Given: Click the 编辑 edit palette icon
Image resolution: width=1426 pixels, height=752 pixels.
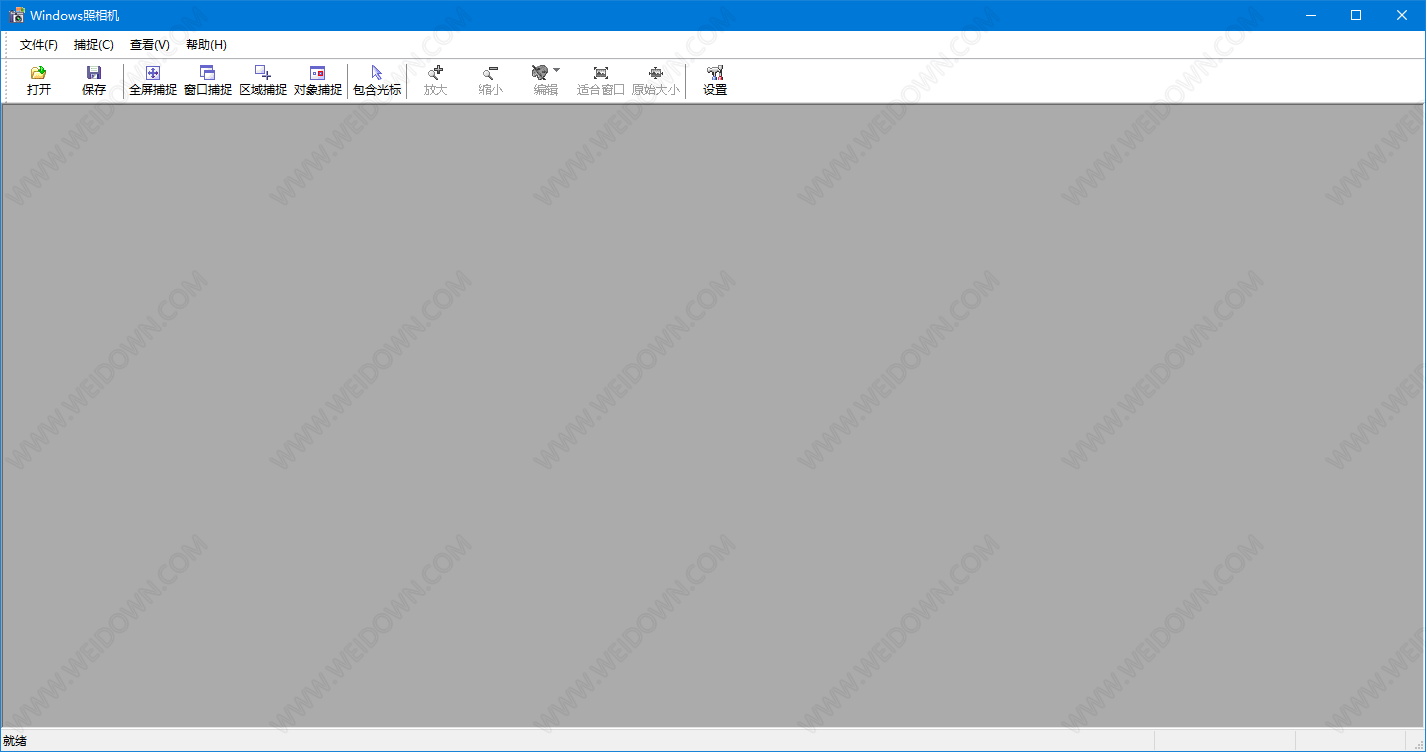Looking at the screenshot, I should pos(540,72).
